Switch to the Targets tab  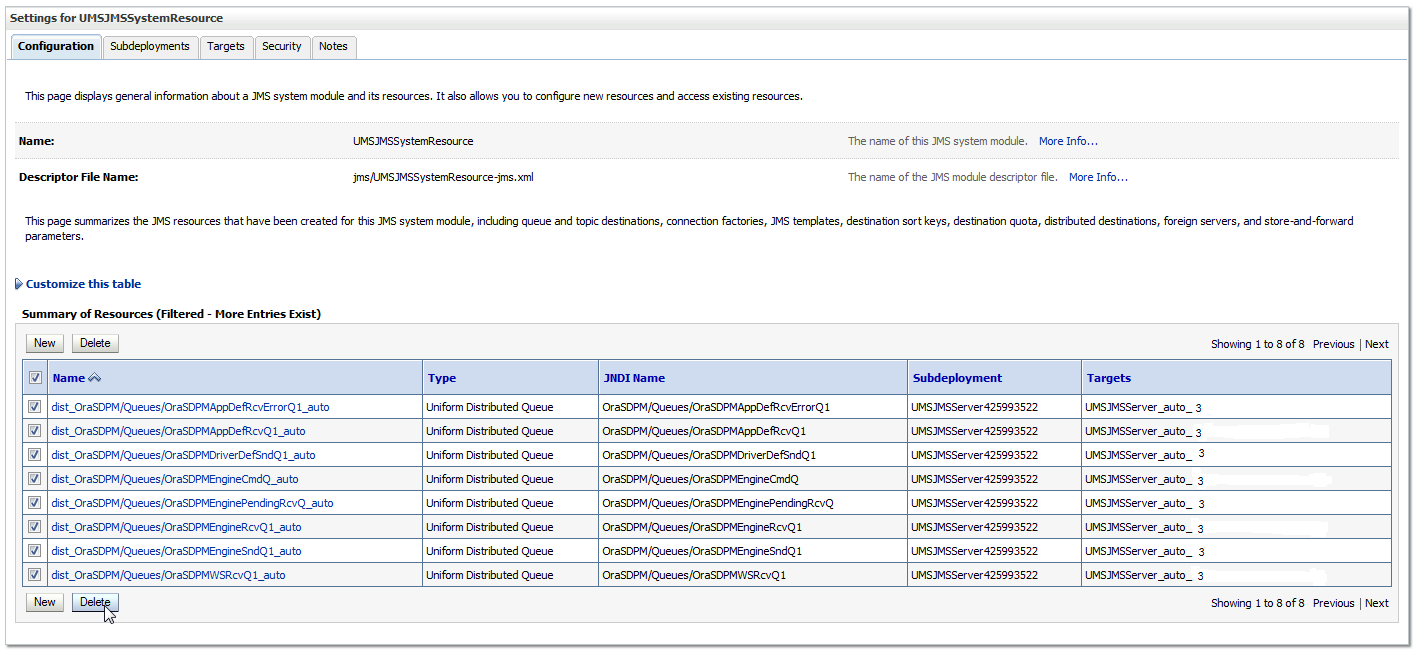click(x=226, y=46)
